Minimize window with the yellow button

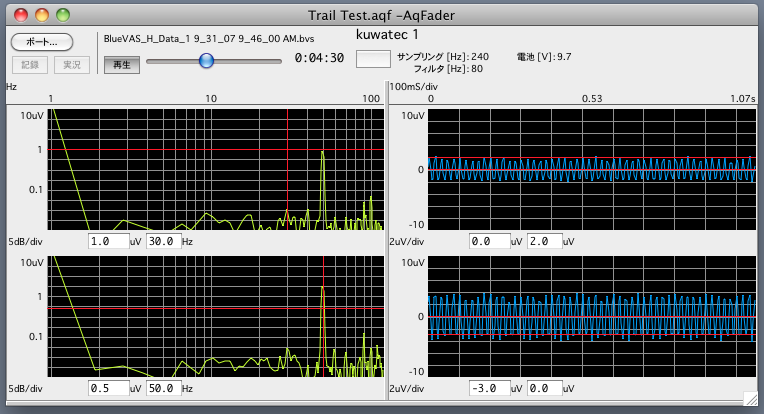(x=42, y=15)
